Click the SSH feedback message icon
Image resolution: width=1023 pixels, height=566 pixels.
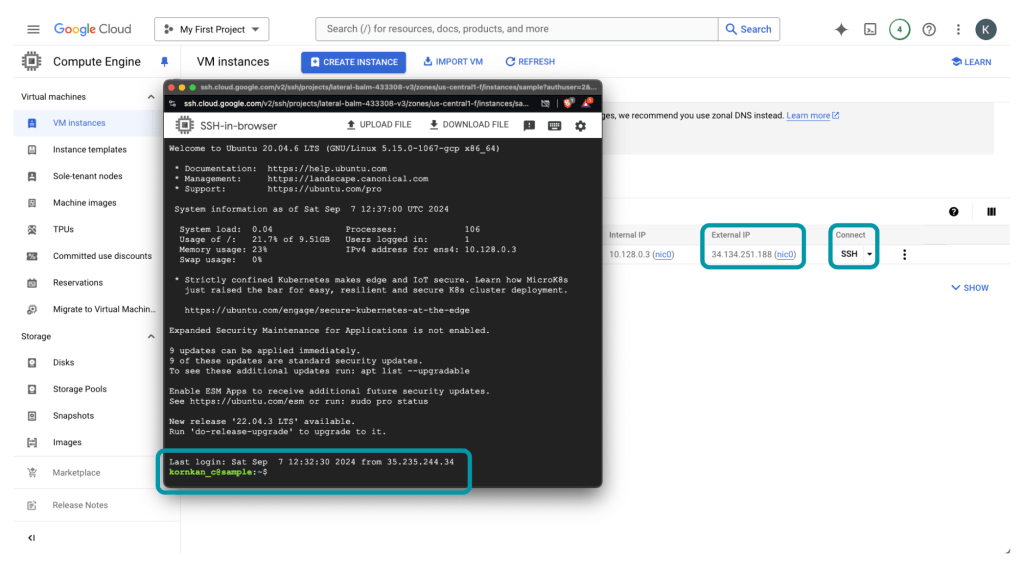(x=529, y=126)
